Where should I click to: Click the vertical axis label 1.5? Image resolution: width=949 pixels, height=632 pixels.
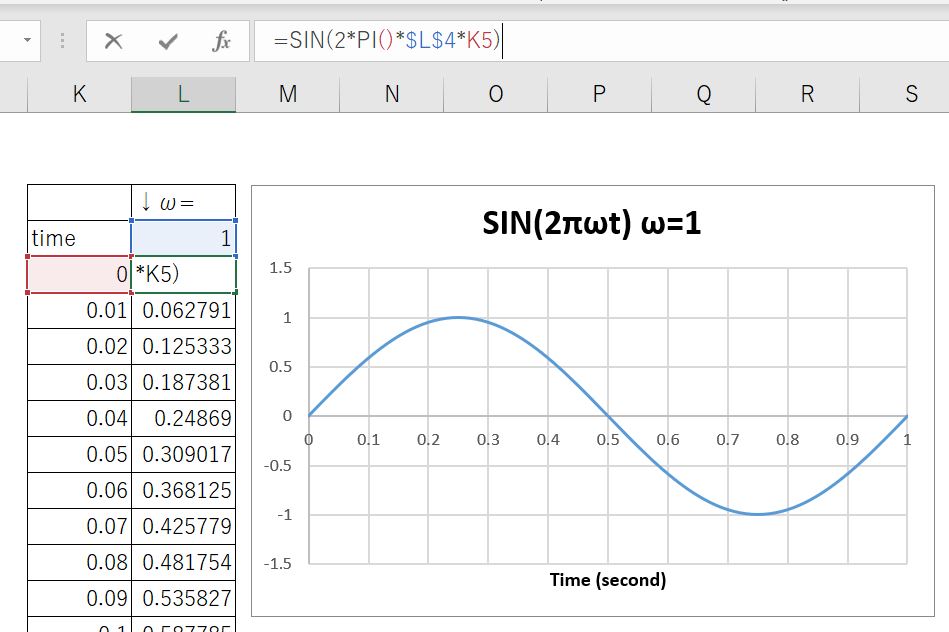point(281,268)
